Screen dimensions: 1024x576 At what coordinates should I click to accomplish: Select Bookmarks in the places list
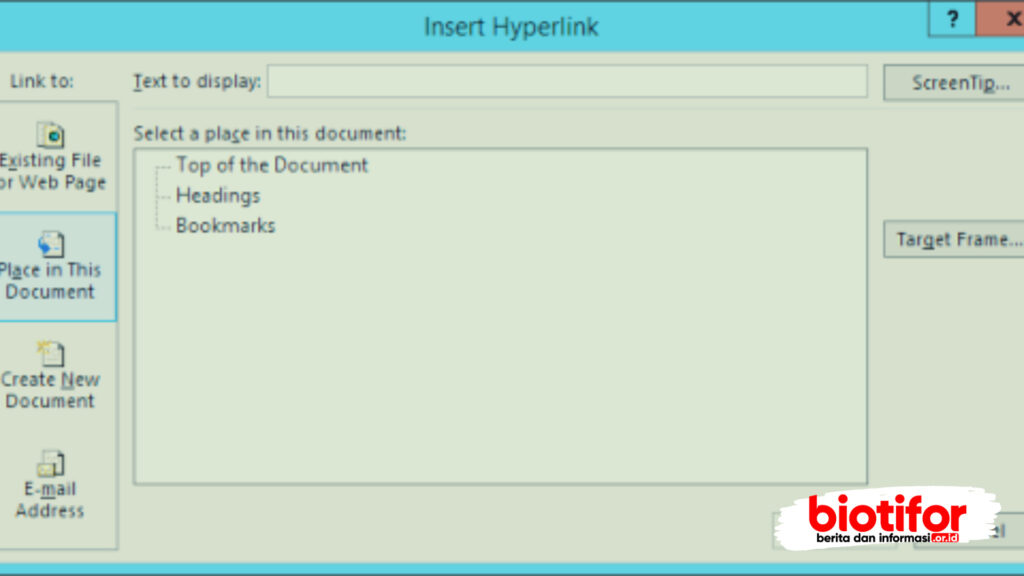click(226, 225)
